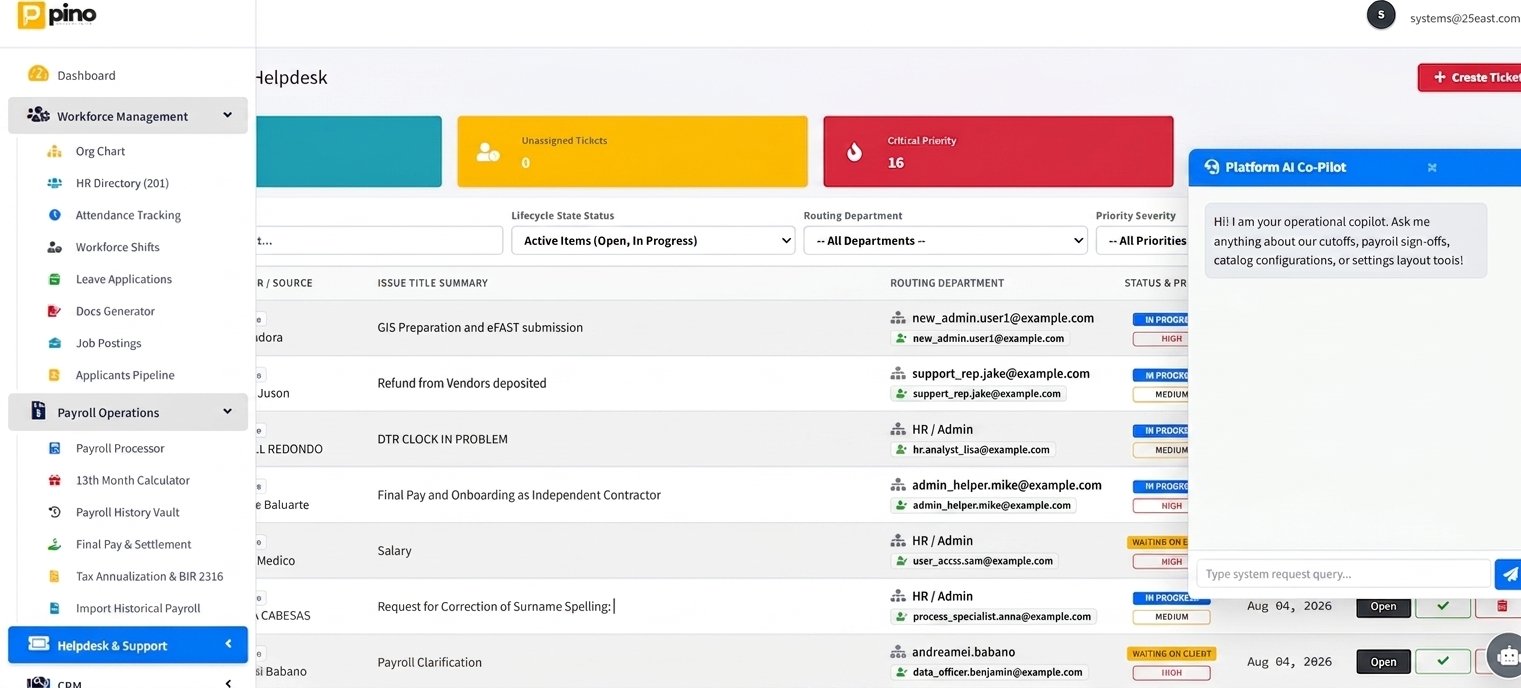Image resolution: width=1521 pixels, height=688 pixels.
Task: Close the Platform AI Co-Pilot panel
Action: pos(1432,167)
